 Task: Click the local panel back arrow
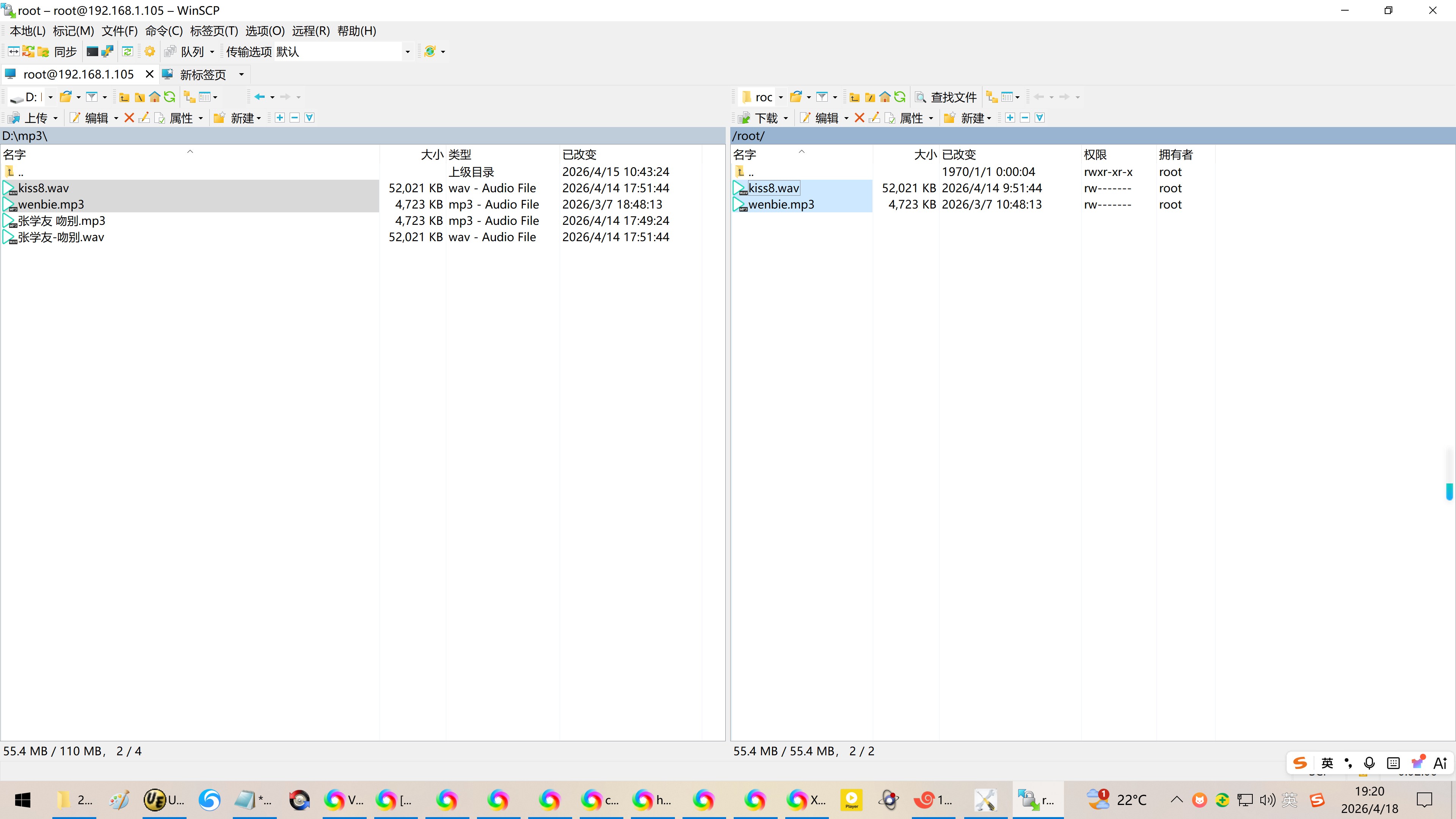click(x=259, y=97)
